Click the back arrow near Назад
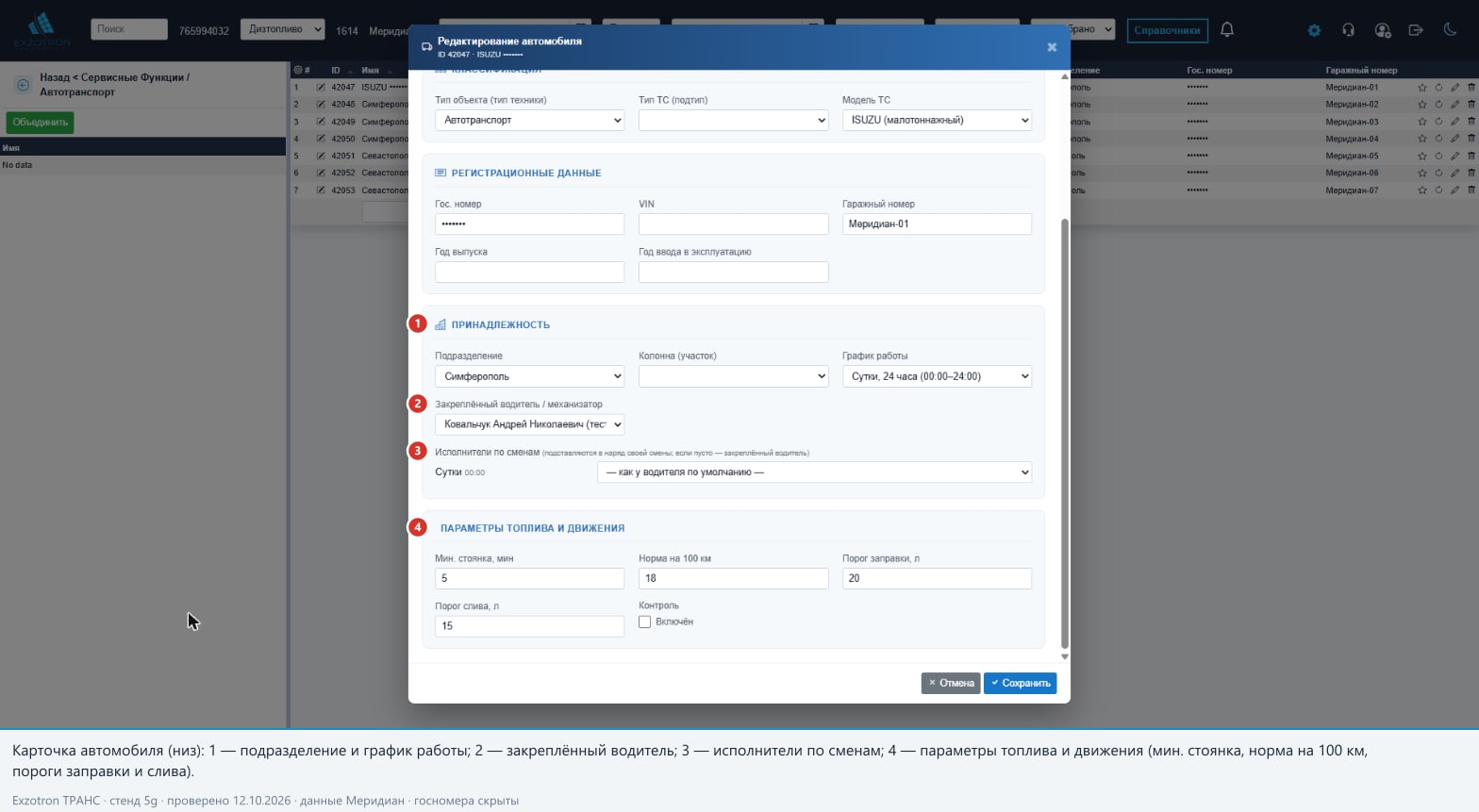Screen dimensions: 1479x812 tap(24, 85)
